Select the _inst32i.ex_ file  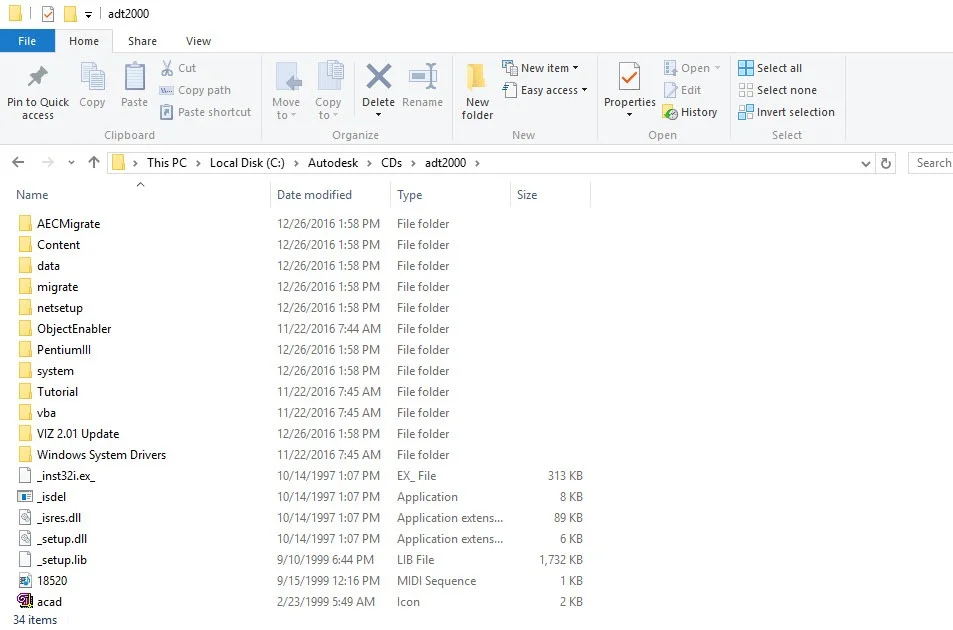[x=66, y=476]
